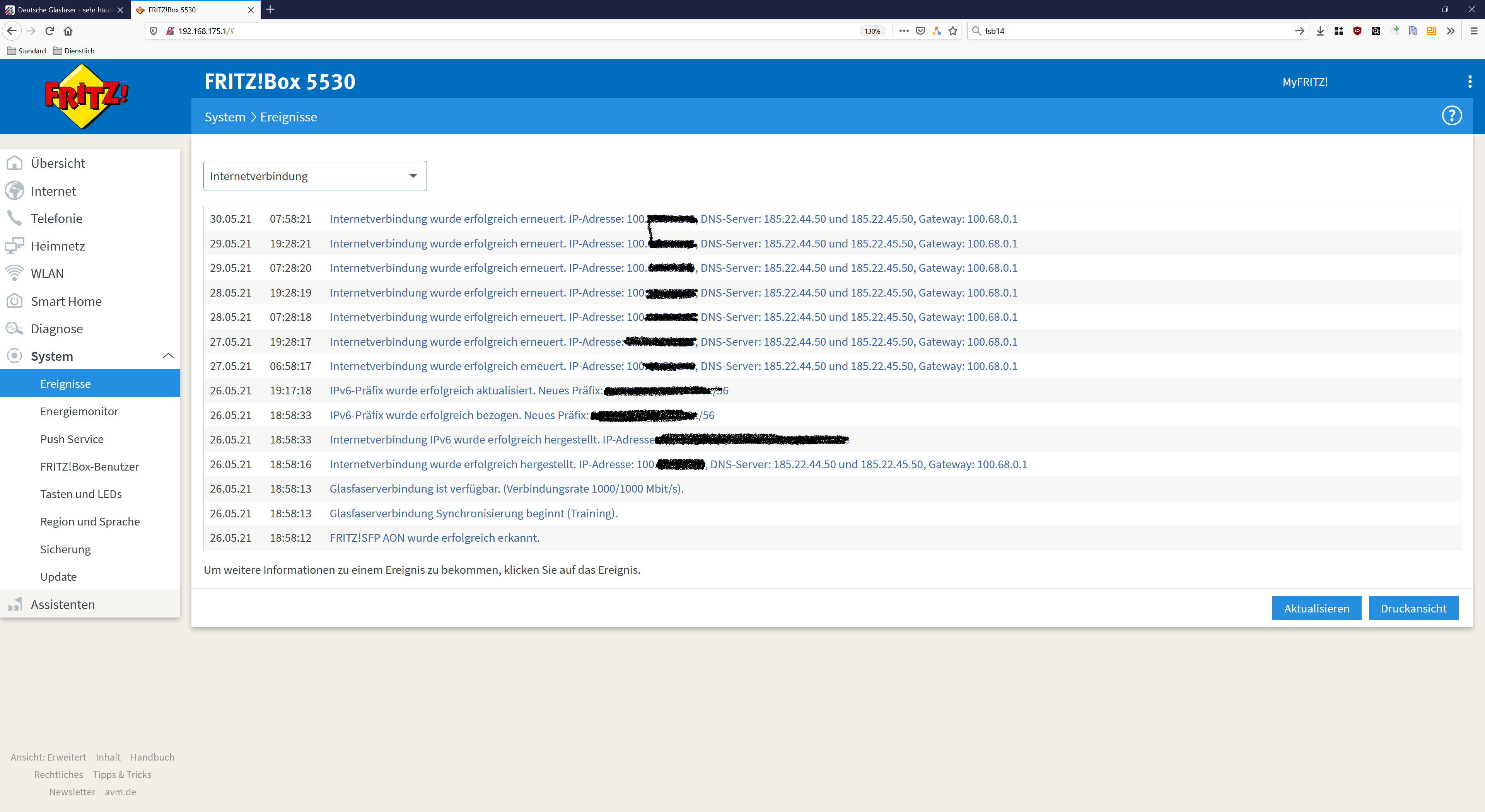Open the Diagnose icon
Screen dimensions: 1485x812
(14, 329)
